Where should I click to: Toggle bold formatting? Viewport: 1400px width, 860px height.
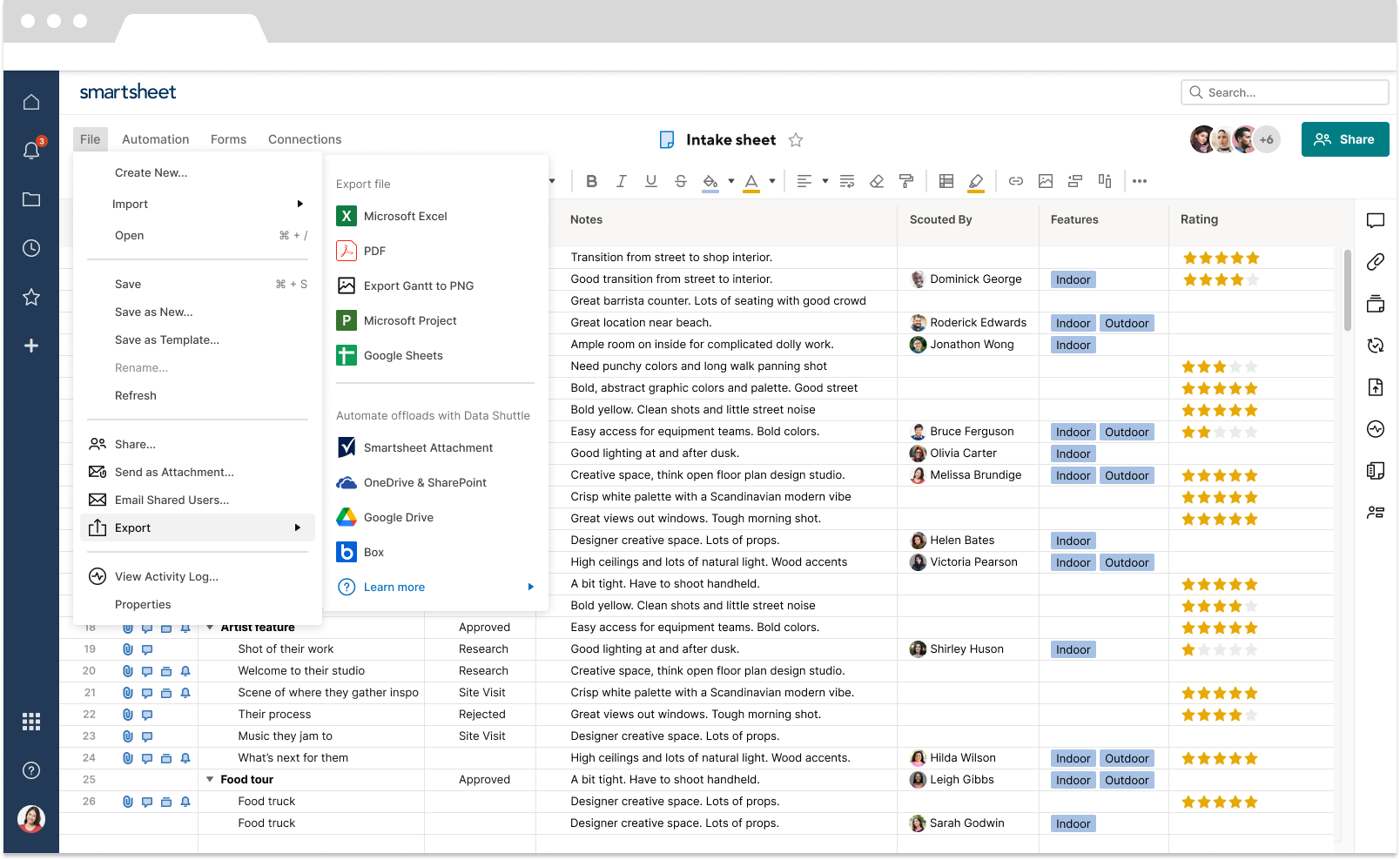[x=591, y=181]
